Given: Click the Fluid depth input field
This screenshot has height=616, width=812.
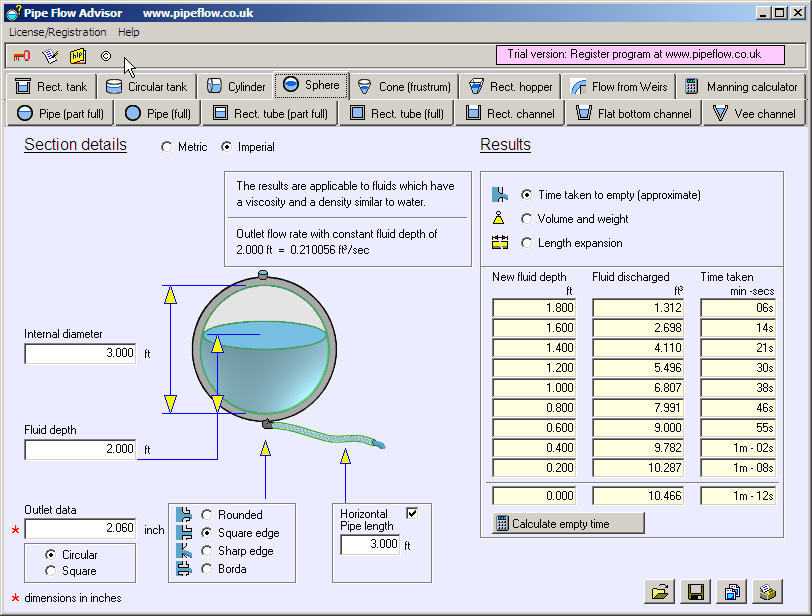Looking at the screenshot, I should [80, 449].
